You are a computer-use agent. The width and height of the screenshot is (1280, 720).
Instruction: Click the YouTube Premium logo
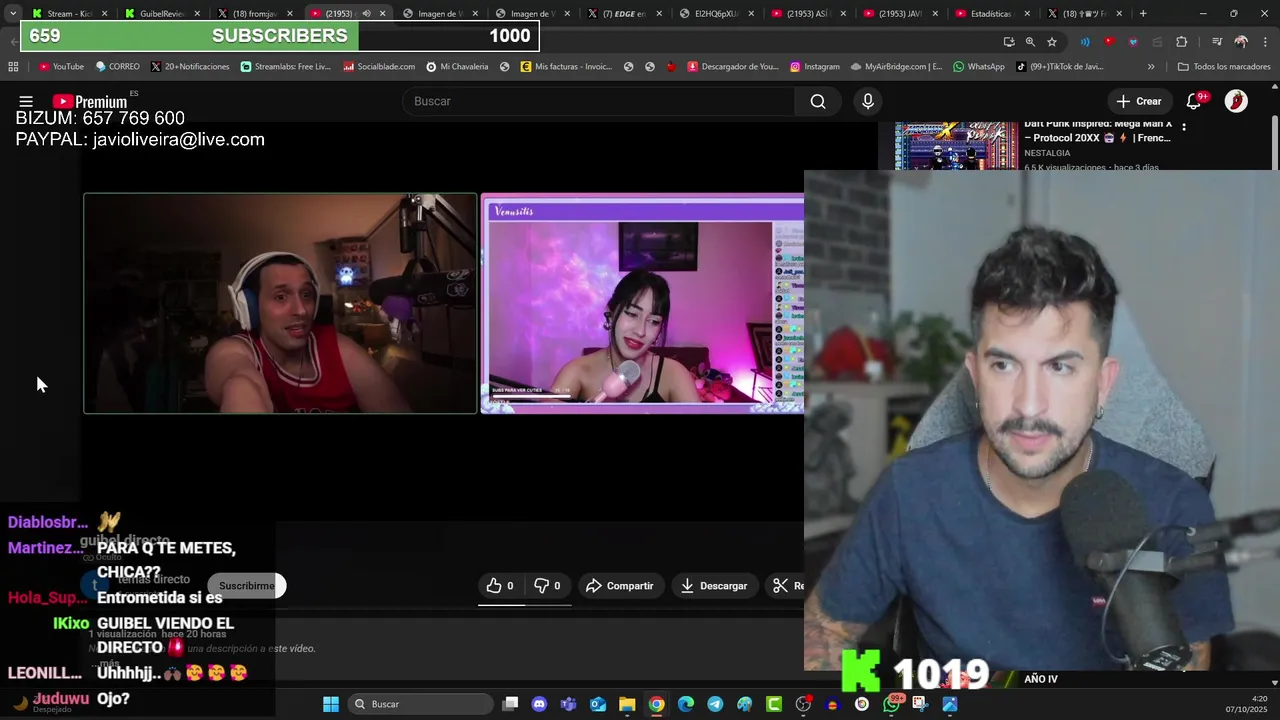(x=90, y=101)
